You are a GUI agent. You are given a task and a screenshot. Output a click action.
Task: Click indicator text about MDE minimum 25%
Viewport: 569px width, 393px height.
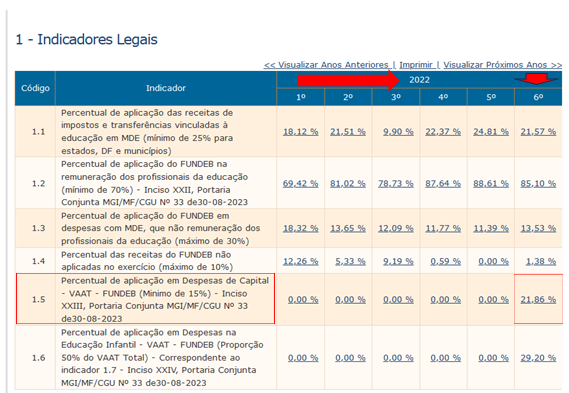147,132
